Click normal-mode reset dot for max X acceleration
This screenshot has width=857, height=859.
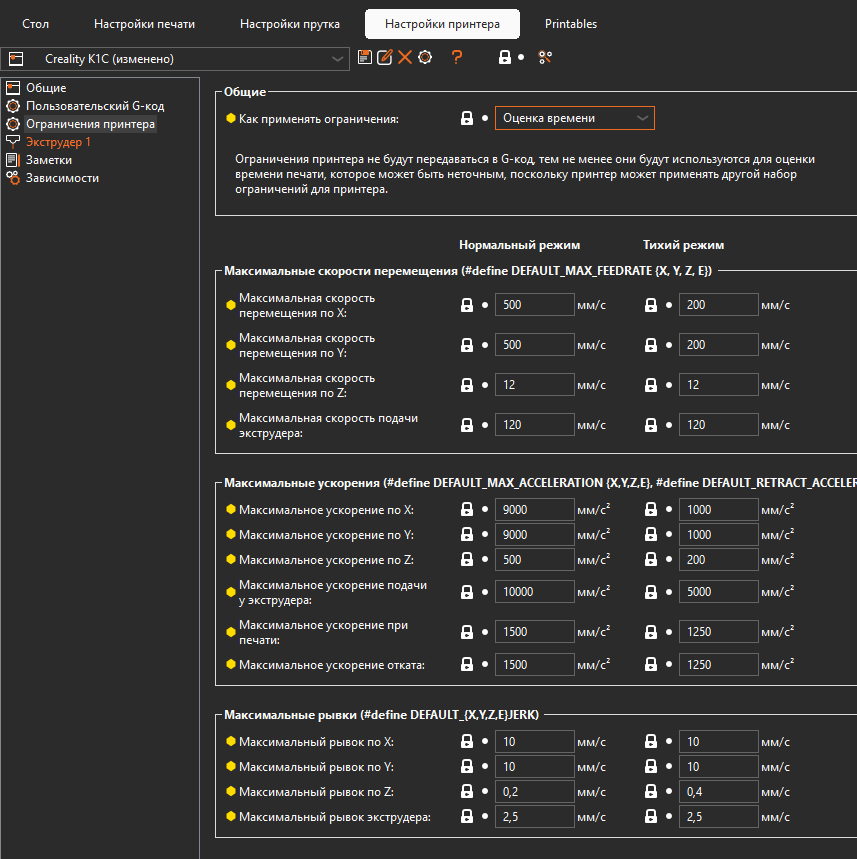[485, 509]
